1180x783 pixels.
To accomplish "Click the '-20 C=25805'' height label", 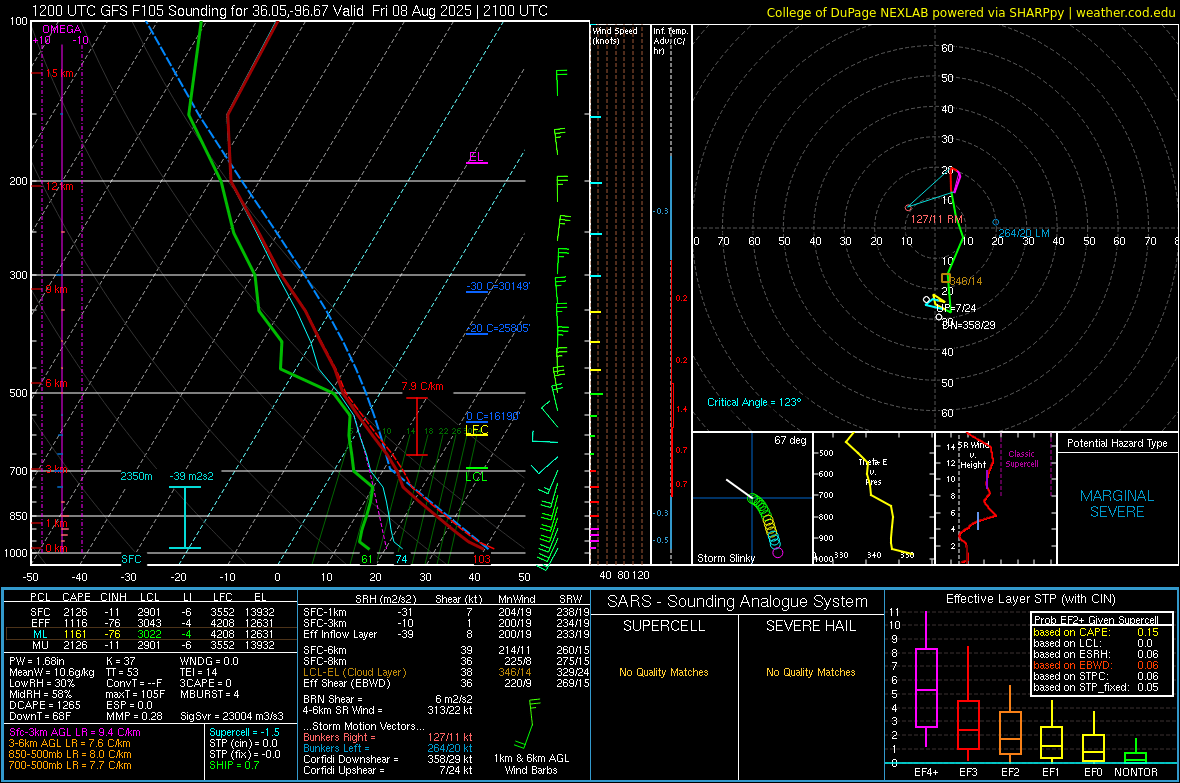I will pyautogui.click(x=498, y=328).
